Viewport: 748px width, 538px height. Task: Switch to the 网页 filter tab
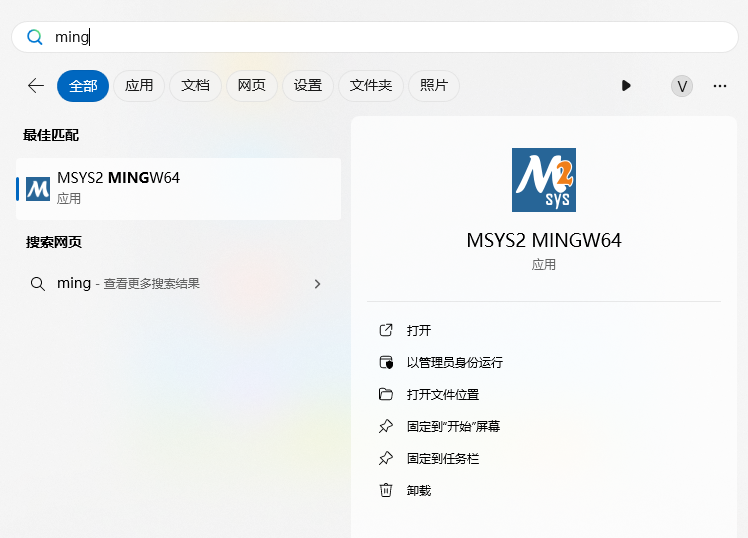click(x=251, y=86)
